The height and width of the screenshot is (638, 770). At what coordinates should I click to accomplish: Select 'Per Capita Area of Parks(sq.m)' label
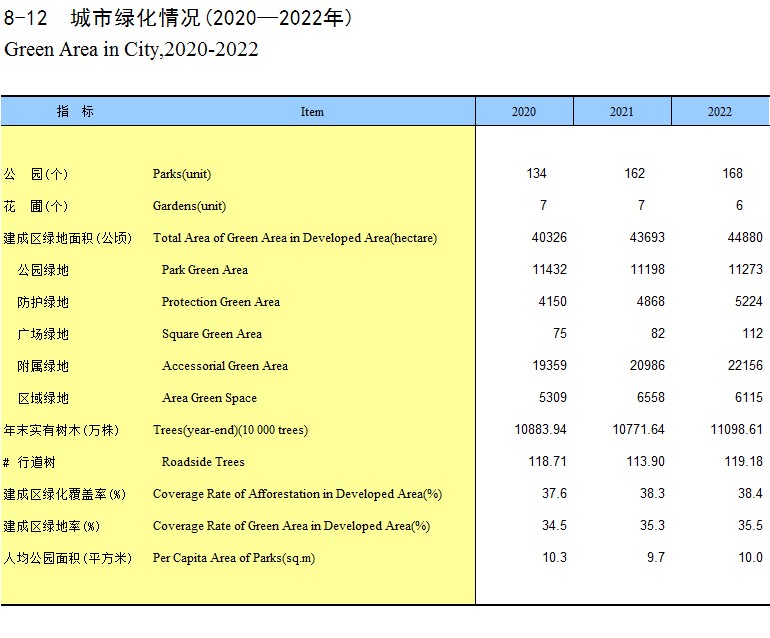coord(234,558)
